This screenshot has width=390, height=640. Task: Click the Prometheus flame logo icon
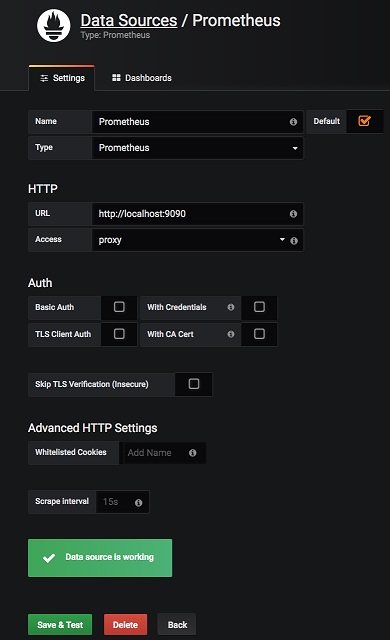(x=53, y=25)
